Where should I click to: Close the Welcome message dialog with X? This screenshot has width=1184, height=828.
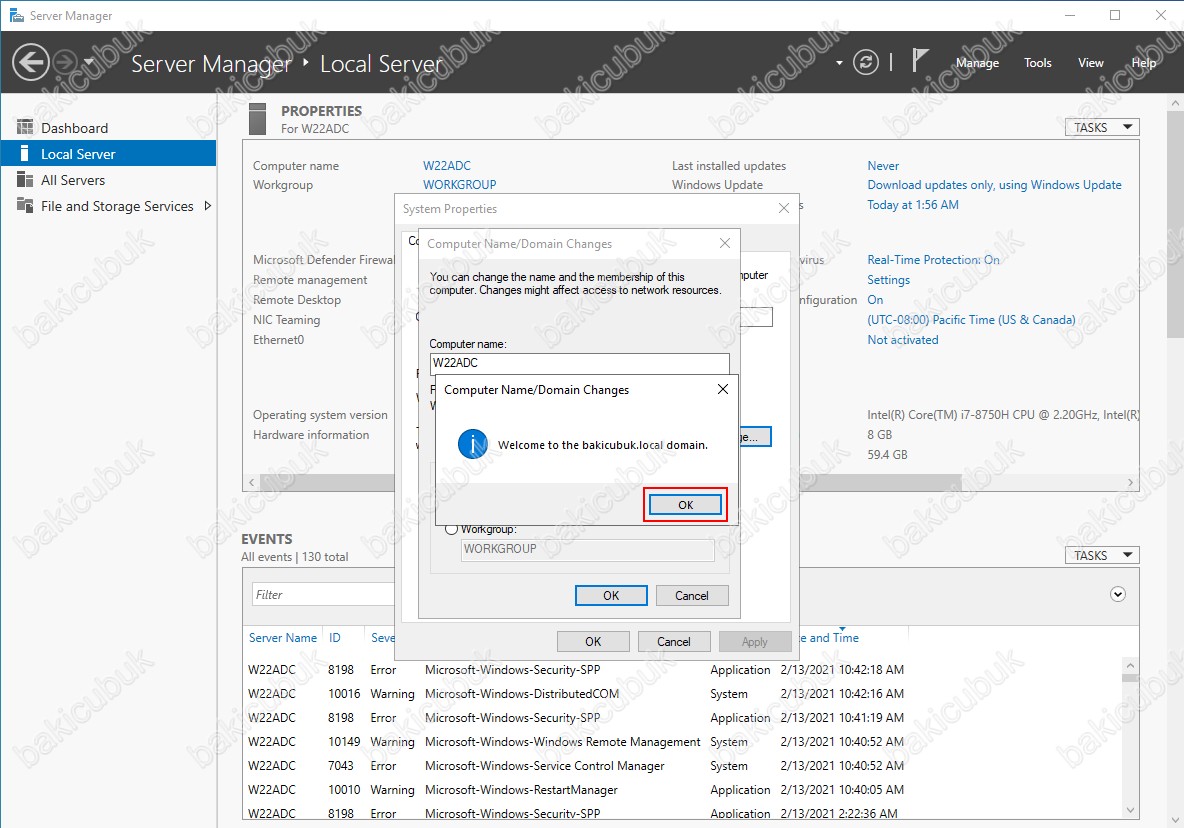coord(723,389)
